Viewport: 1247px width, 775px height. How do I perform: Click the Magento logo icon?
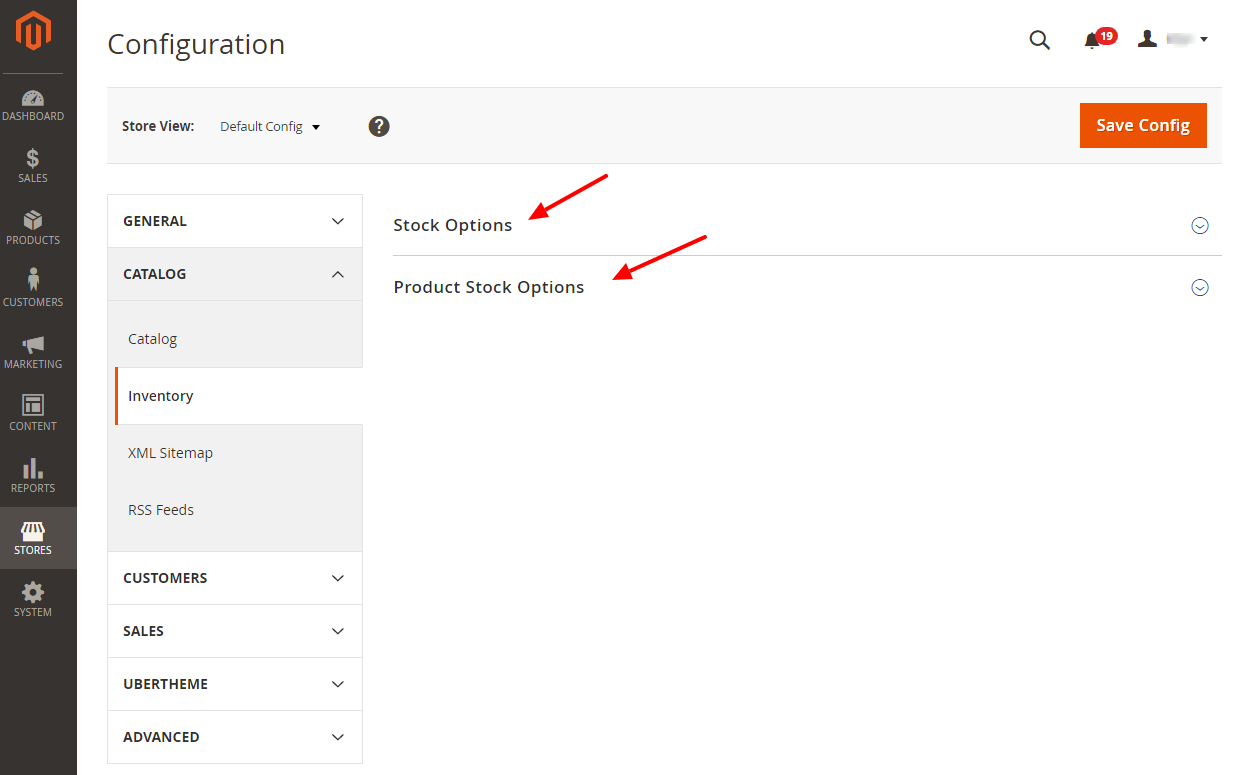coord(33,33)
